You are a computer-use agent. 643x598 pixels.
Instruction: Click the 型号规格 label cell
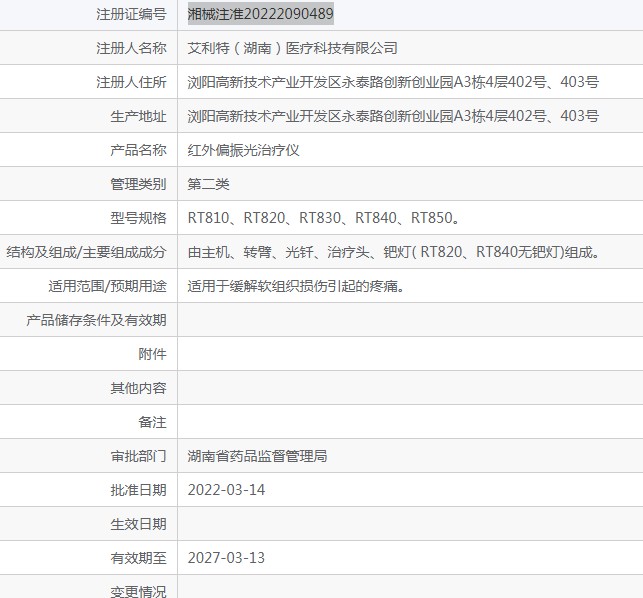[89, 218]
